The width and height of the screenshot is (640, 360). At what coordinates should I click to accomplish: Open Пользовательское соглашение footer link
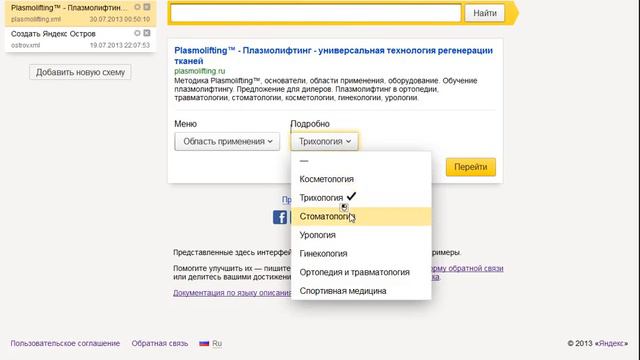[65, 343]
